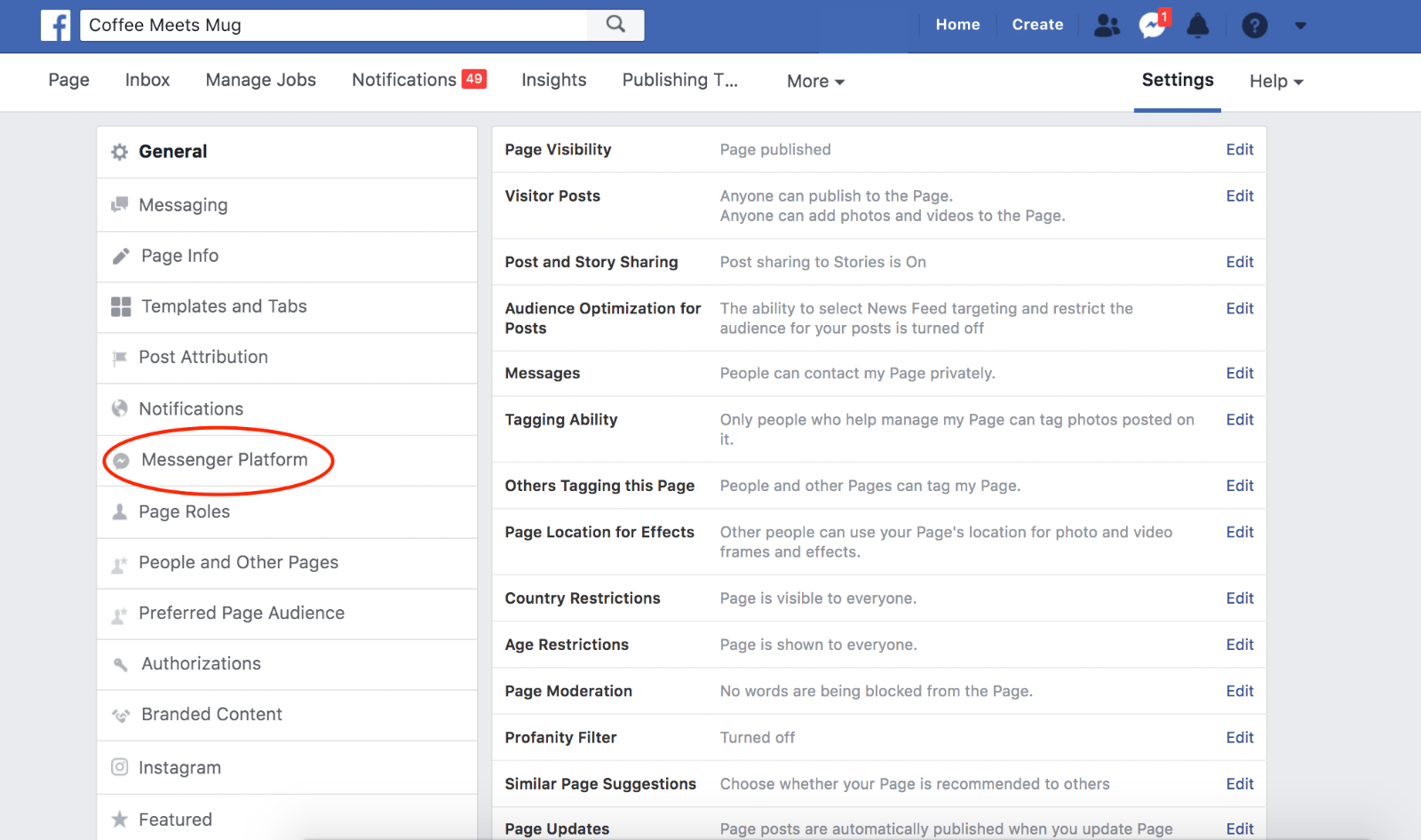Click the Messenger Platform icon
Screen dimensions: 1421x840
coord(122,460)
